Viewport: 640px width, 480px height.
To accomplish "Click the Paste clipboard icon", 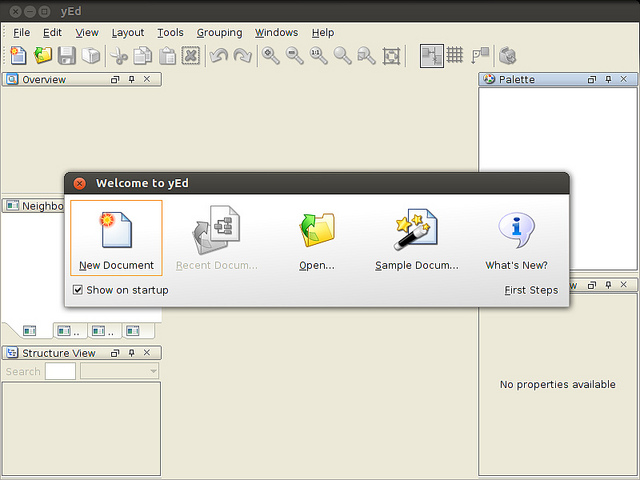I will pos(167,56).
